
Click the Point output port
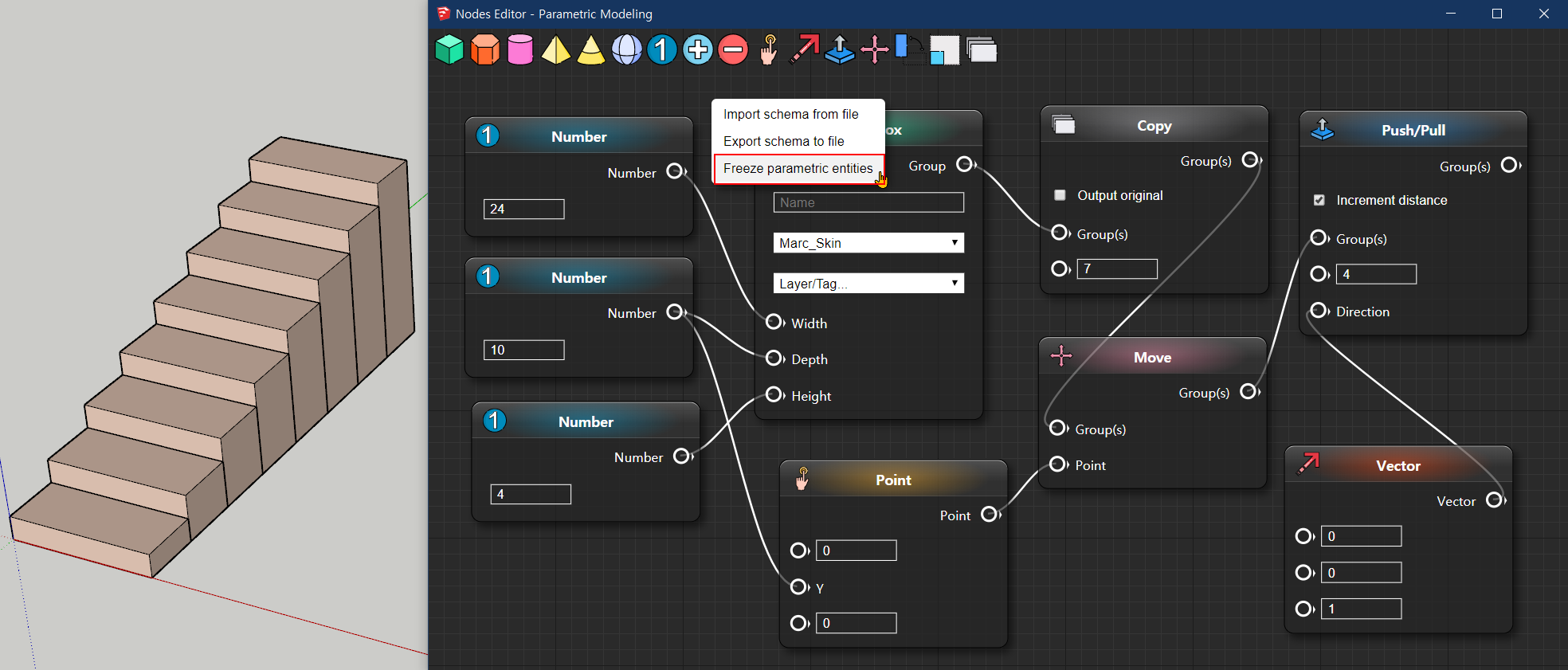point(990,514)
